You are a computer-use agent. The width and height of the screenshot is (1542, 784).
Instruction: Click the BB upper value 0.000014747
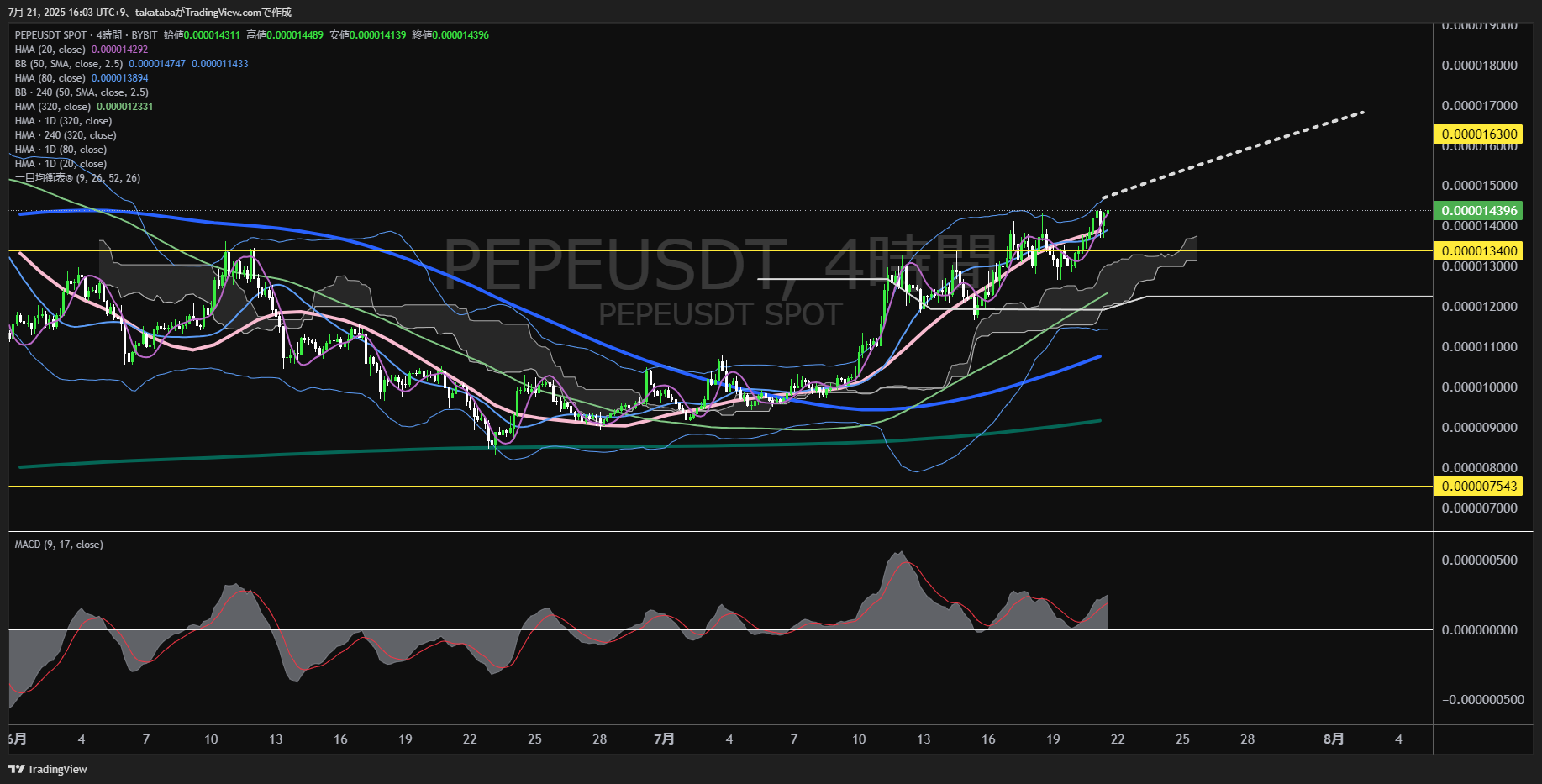(157, 64)
